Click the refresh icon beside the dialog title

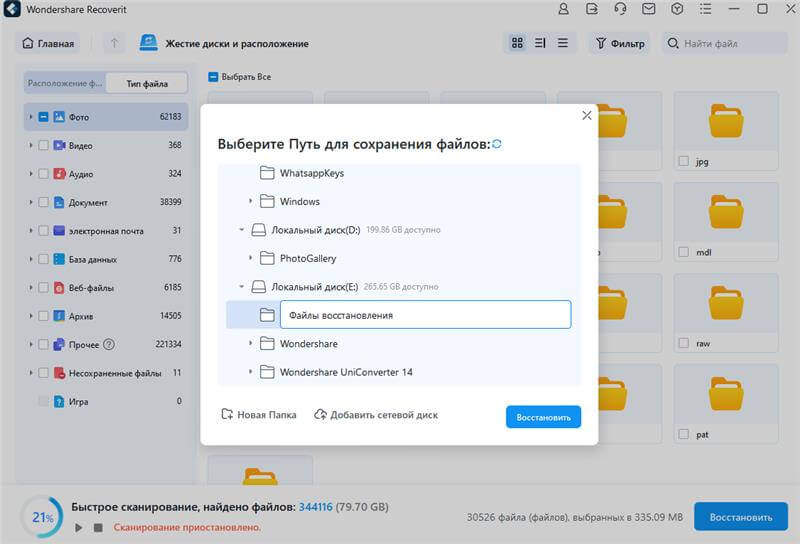pos(497,144)
